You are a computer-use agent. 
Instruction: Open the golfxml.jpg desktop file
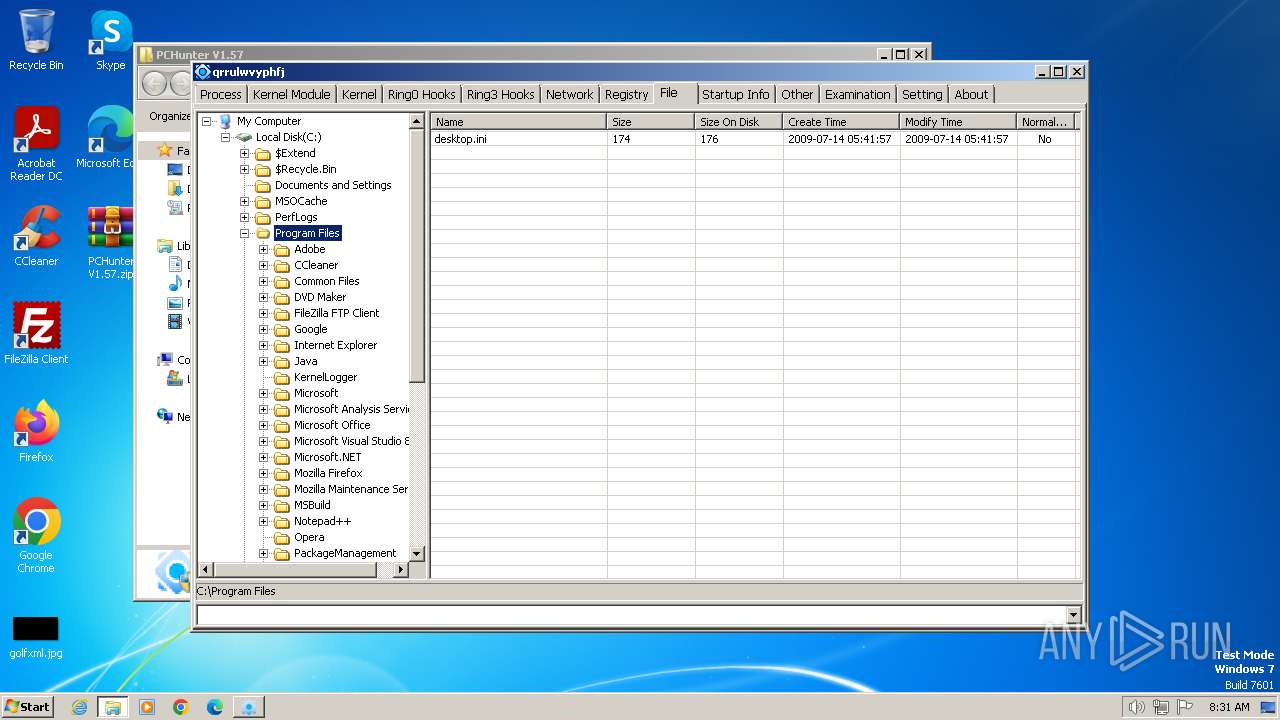[x=36, y=637]
